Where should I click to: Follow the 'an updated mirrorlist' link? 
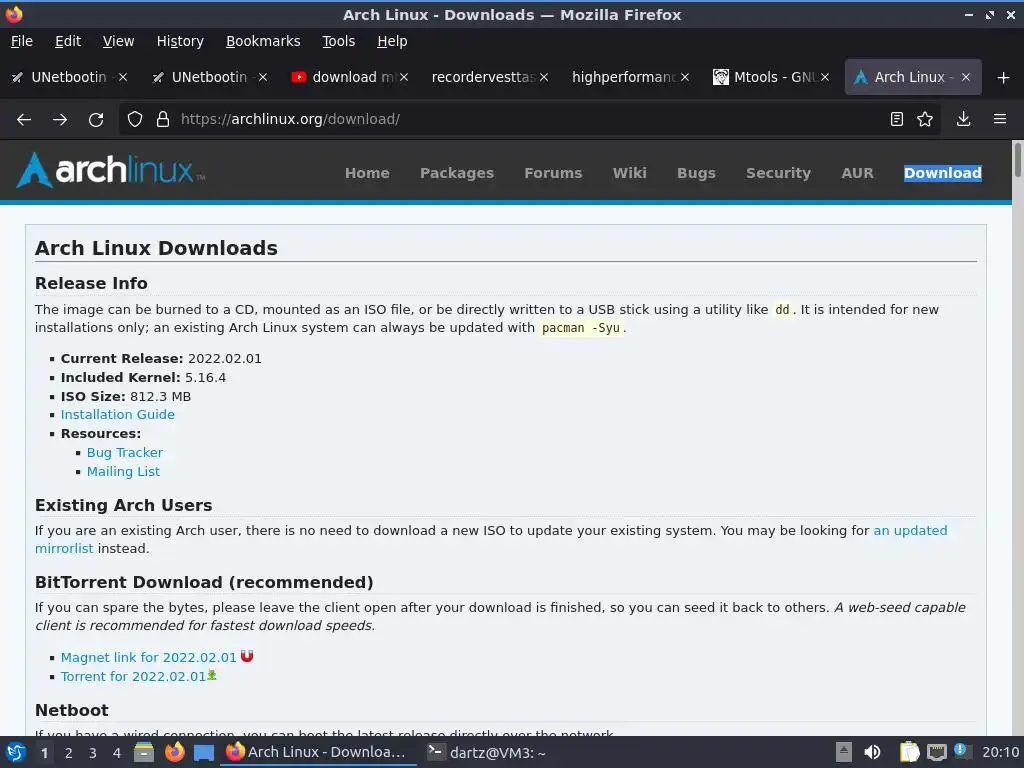click(910, 530)
